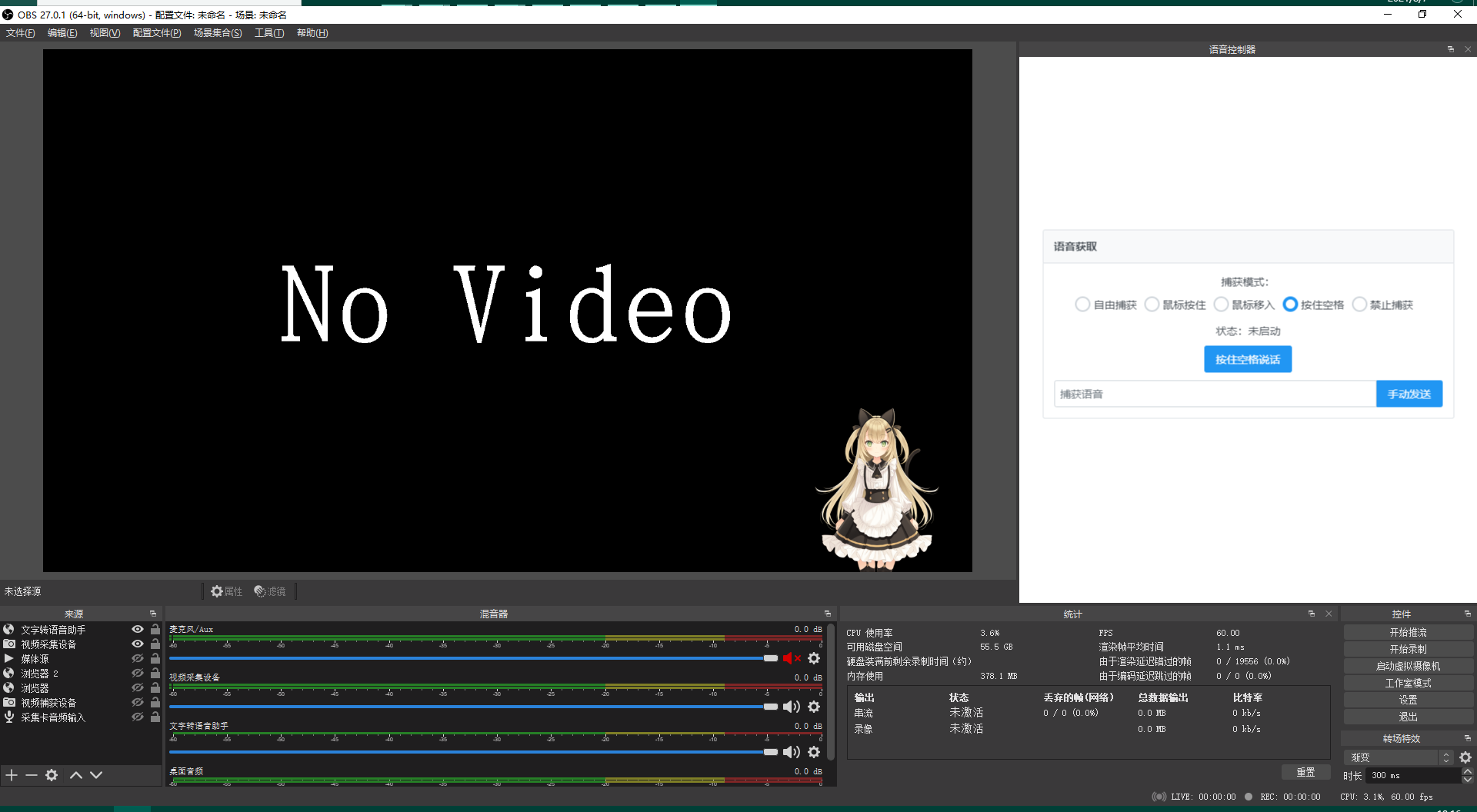Open the 工具(T) menu
Image resolution: width=1477 pixels, height=812 pixels.
pyautogui.click(x=269, y=33)
